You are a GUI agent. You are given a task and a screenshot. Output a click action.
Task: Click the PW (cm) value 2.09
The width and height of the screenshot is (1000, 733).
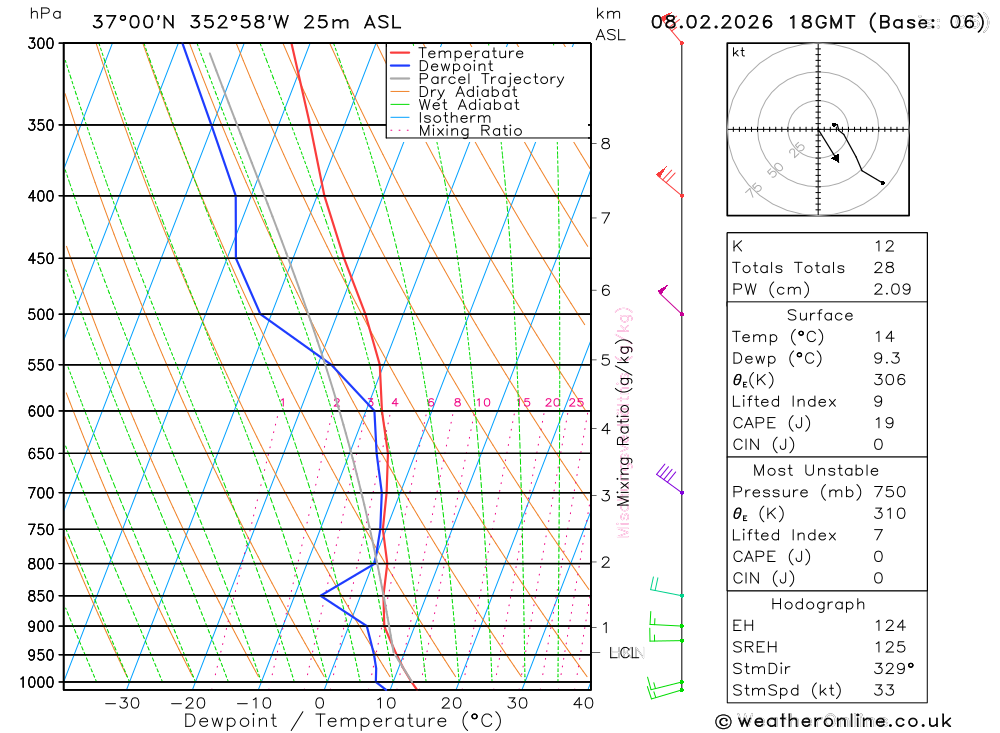[x=892, y=290]
